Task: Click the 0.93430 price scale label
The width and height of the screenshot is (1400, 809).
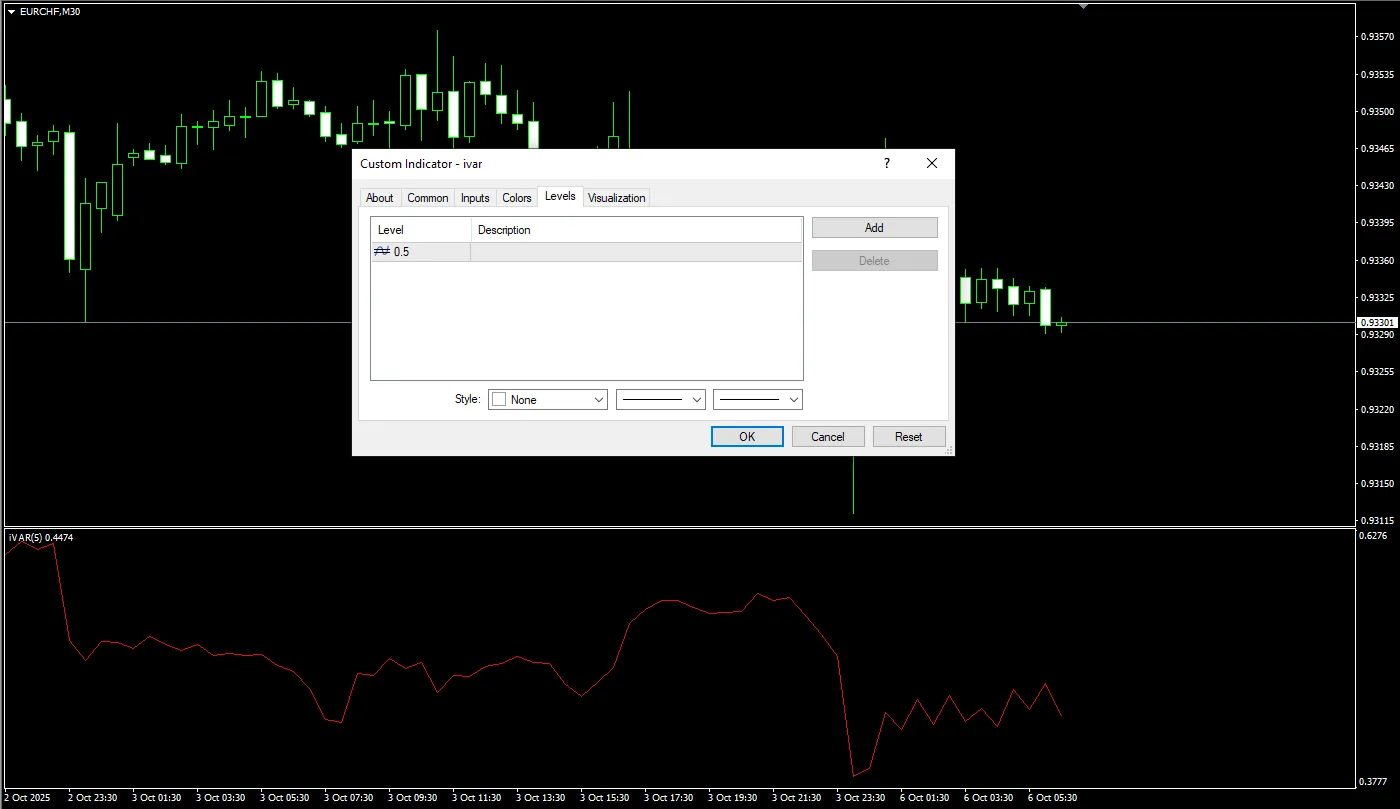Action: (x=1377, y=186)
